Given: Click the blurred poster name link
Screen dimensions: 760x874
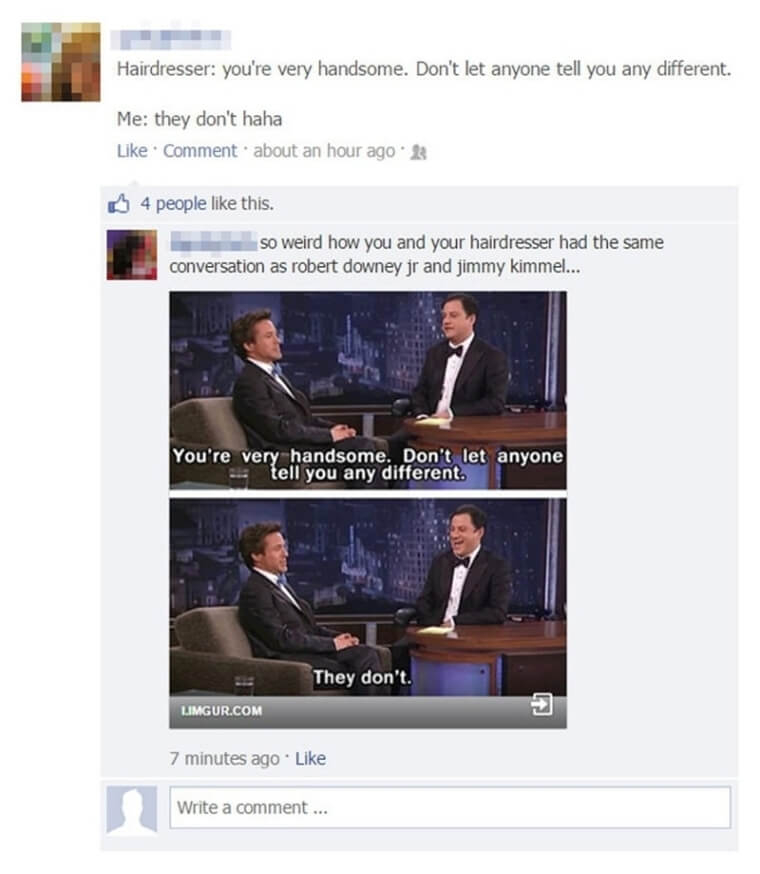Looking at the screenshot, I should 171,39.
